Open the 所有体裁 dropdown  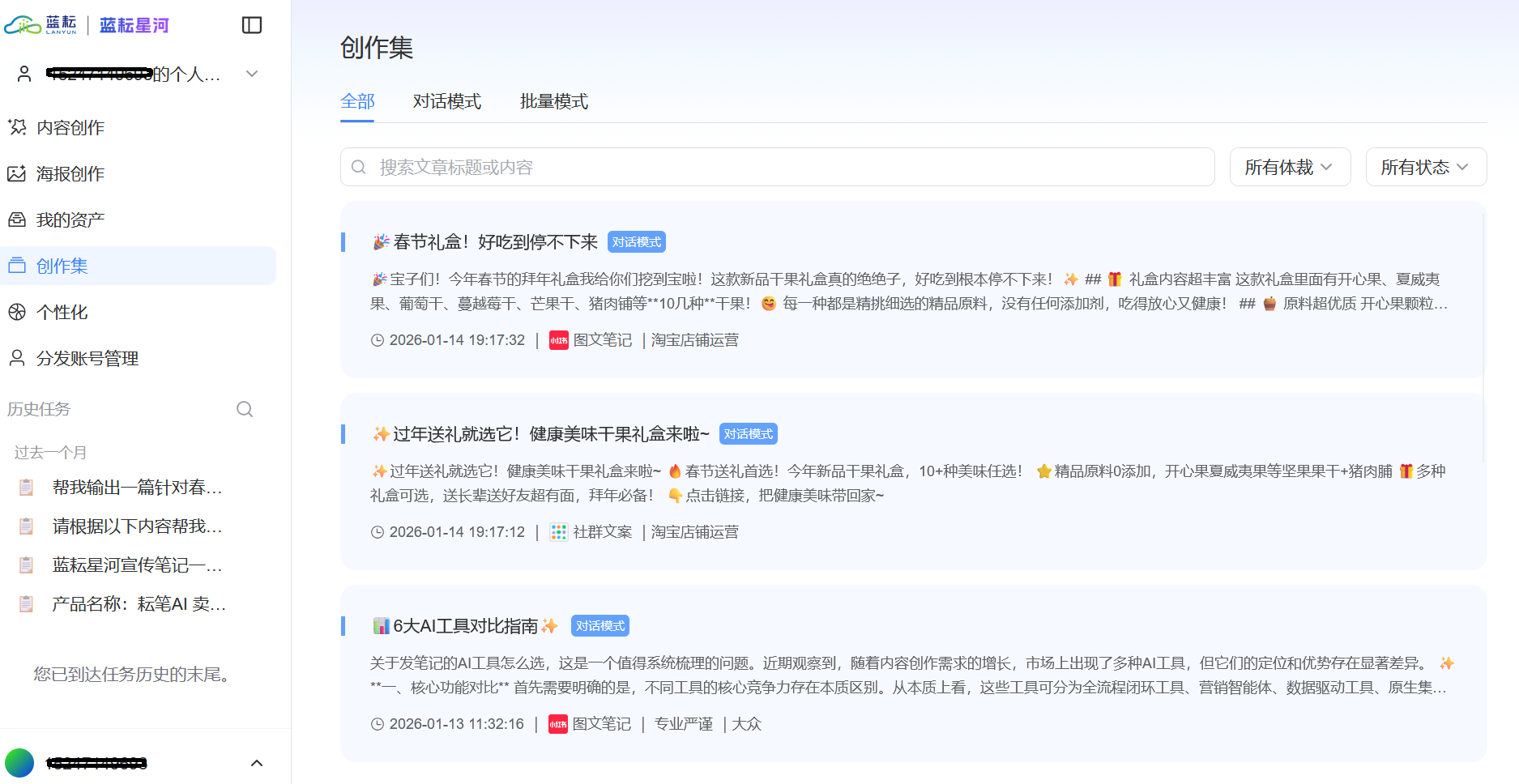(x=1290, y=167)
